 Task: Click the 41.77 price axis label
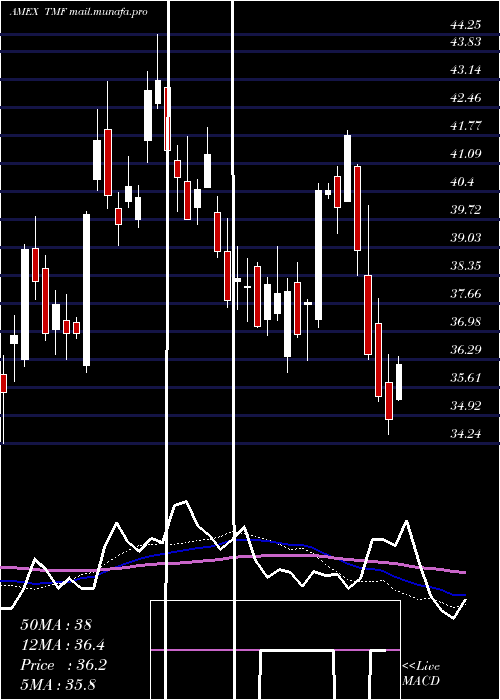click(466, 126)
